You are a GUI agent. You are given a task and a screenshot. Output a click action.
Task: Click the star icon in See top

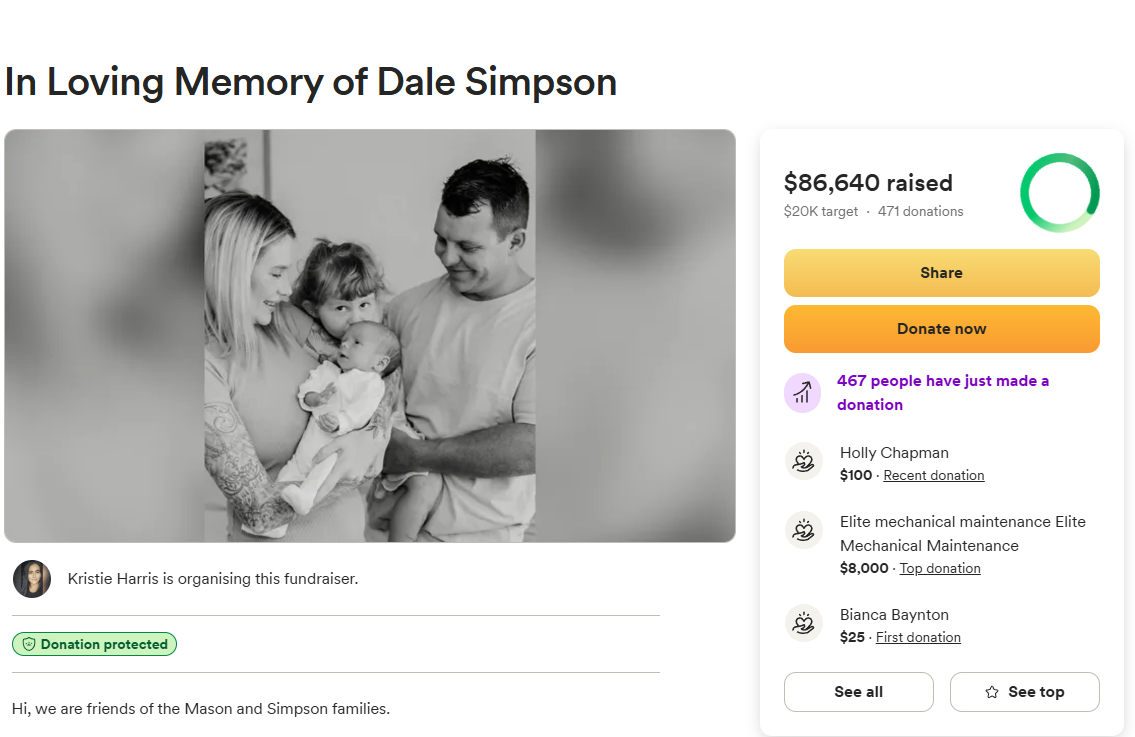point(992,692)
